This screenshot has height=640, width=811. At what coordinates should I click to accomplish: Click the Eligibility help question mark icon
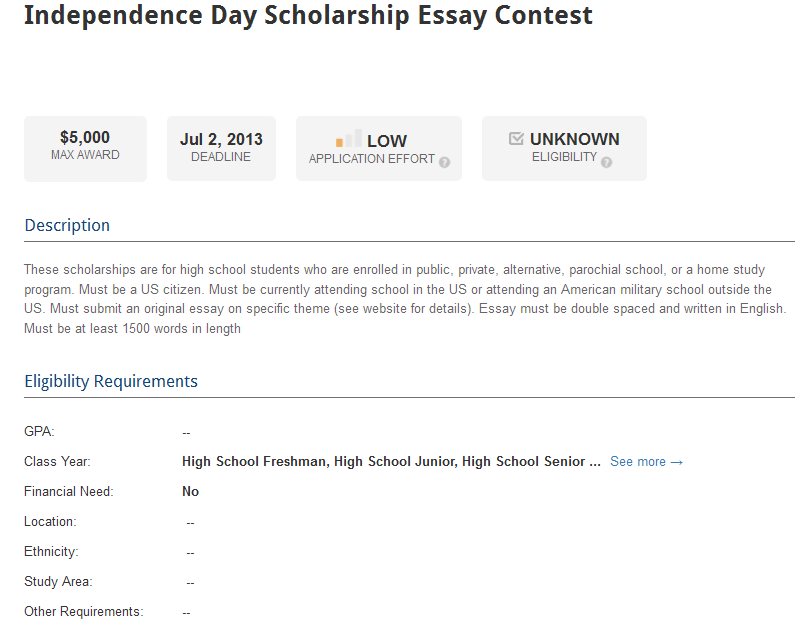[x=607, y=162]
